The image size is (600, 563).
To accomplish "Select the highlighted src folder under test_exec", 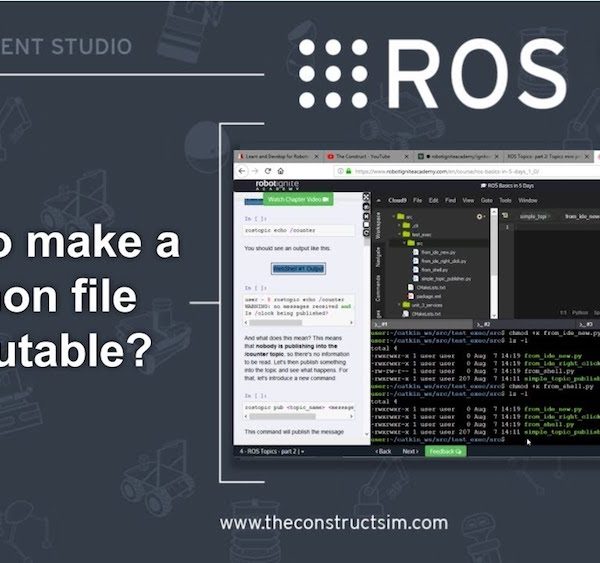I will pyautogui.click(x=439, y=243).
